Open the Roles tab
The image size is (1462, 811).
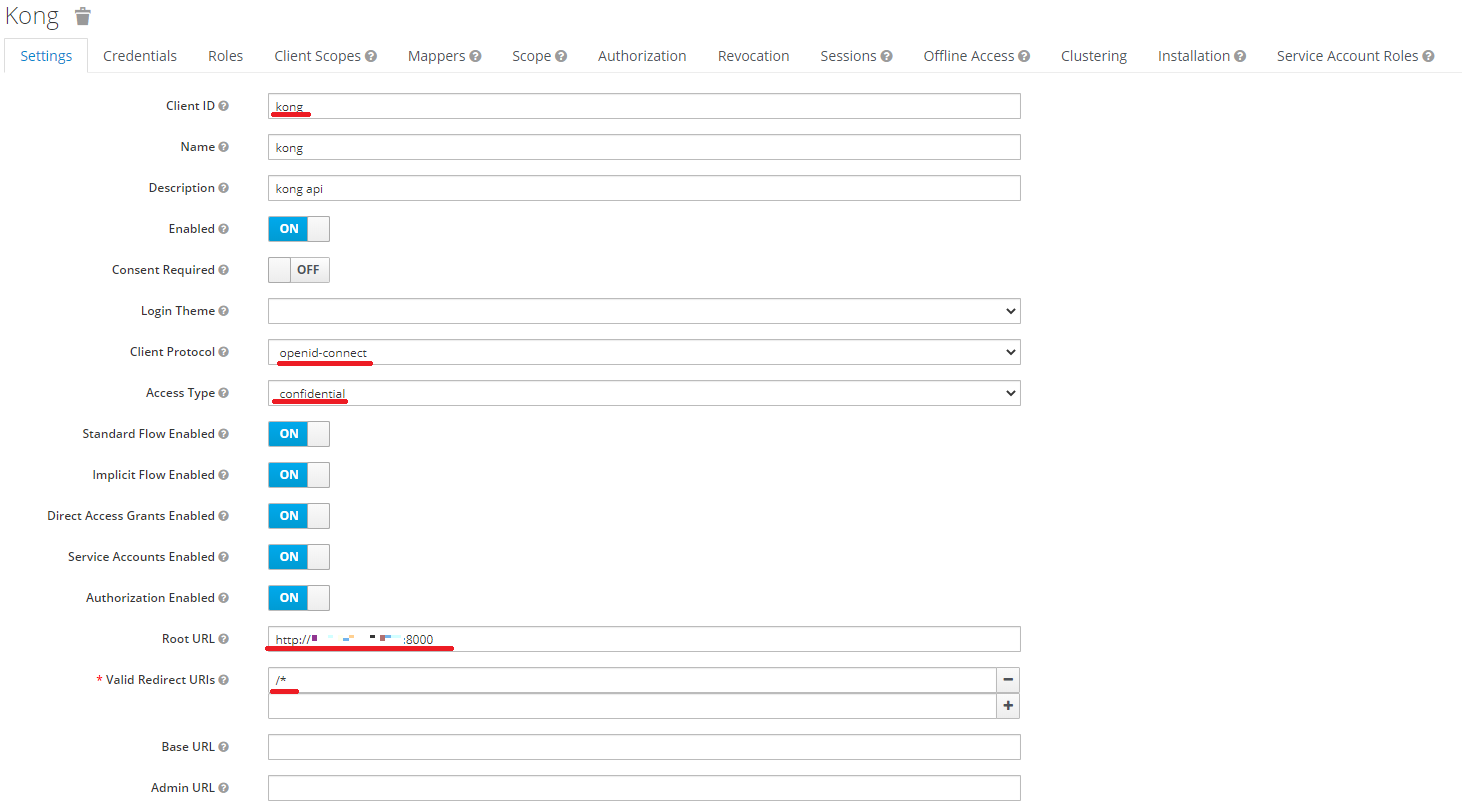tap(226, 56)
